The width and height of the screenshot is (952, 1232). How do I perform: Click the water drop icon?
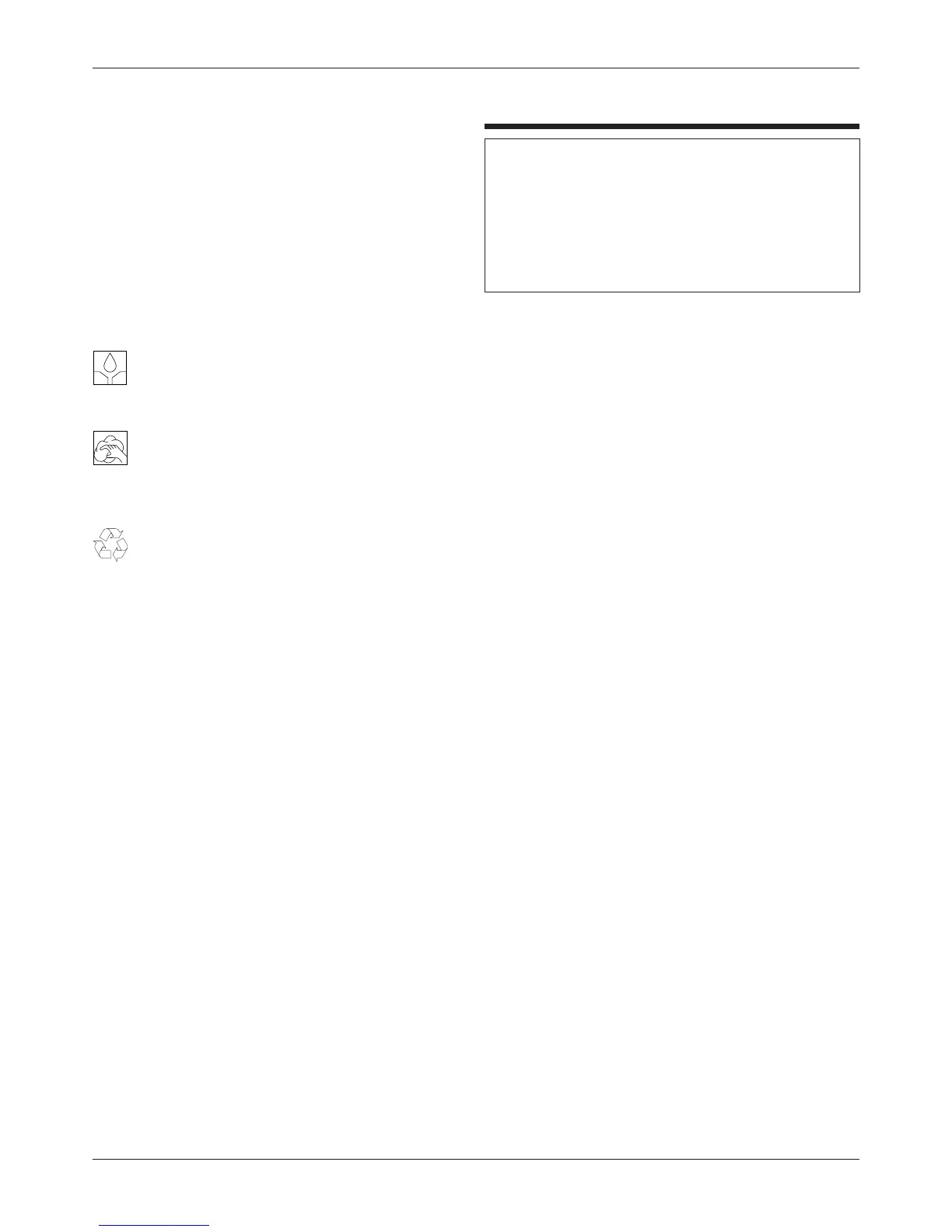pos(110,367)
